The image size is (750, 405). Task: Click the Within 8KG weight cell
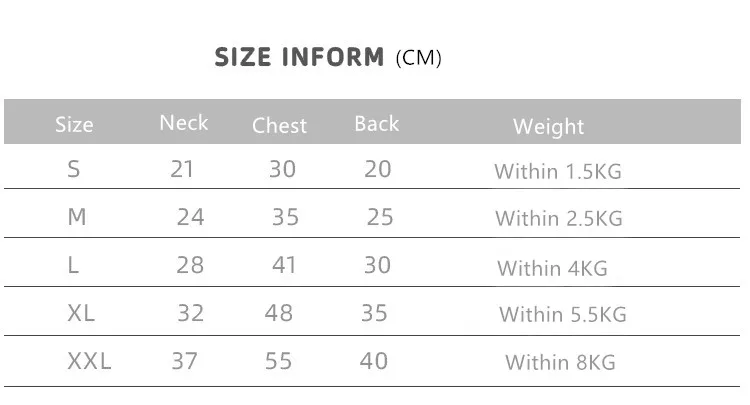pyautogui.click(x=560, y=363)
